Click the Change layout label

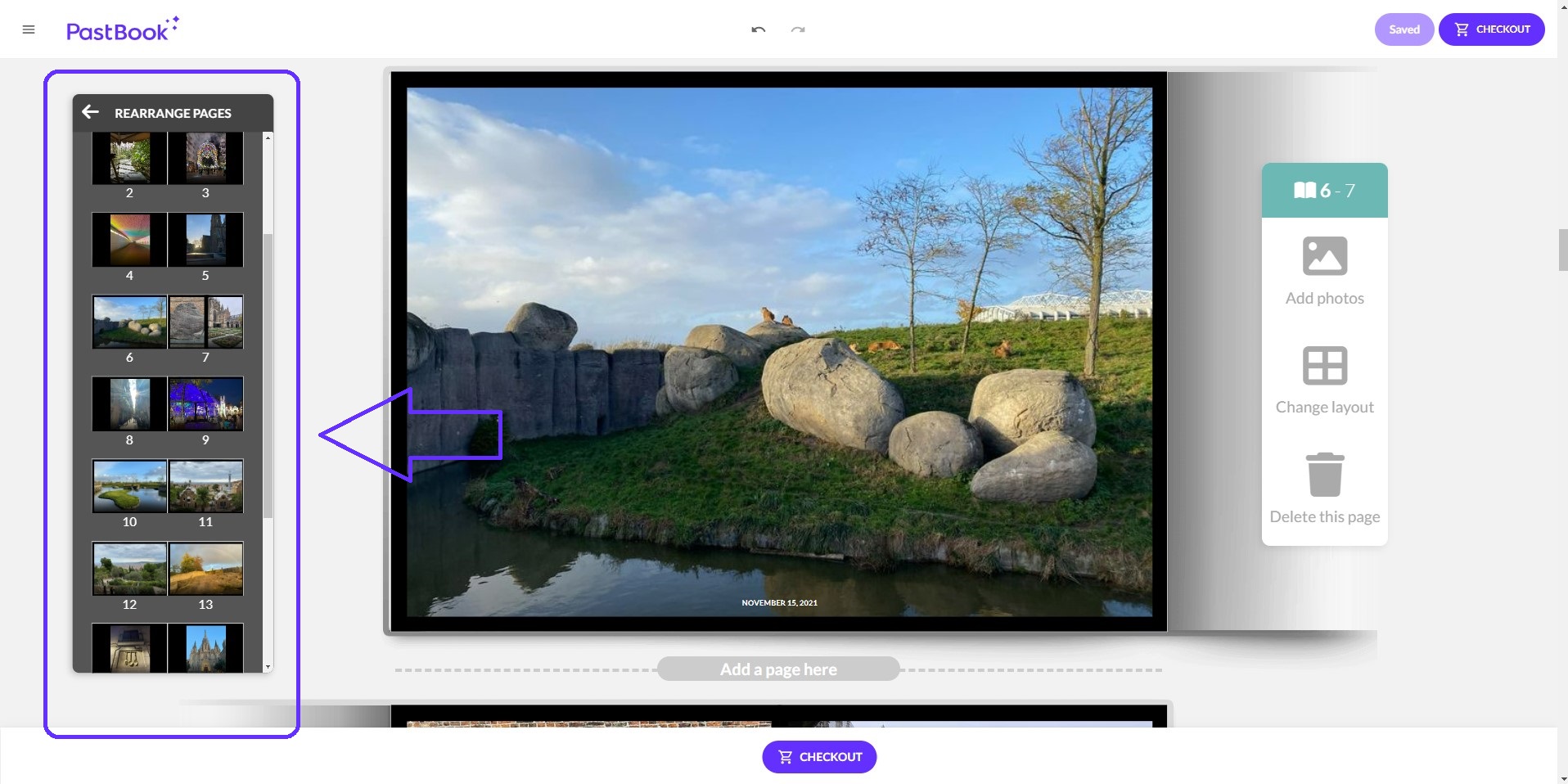tap(1324, 407)
